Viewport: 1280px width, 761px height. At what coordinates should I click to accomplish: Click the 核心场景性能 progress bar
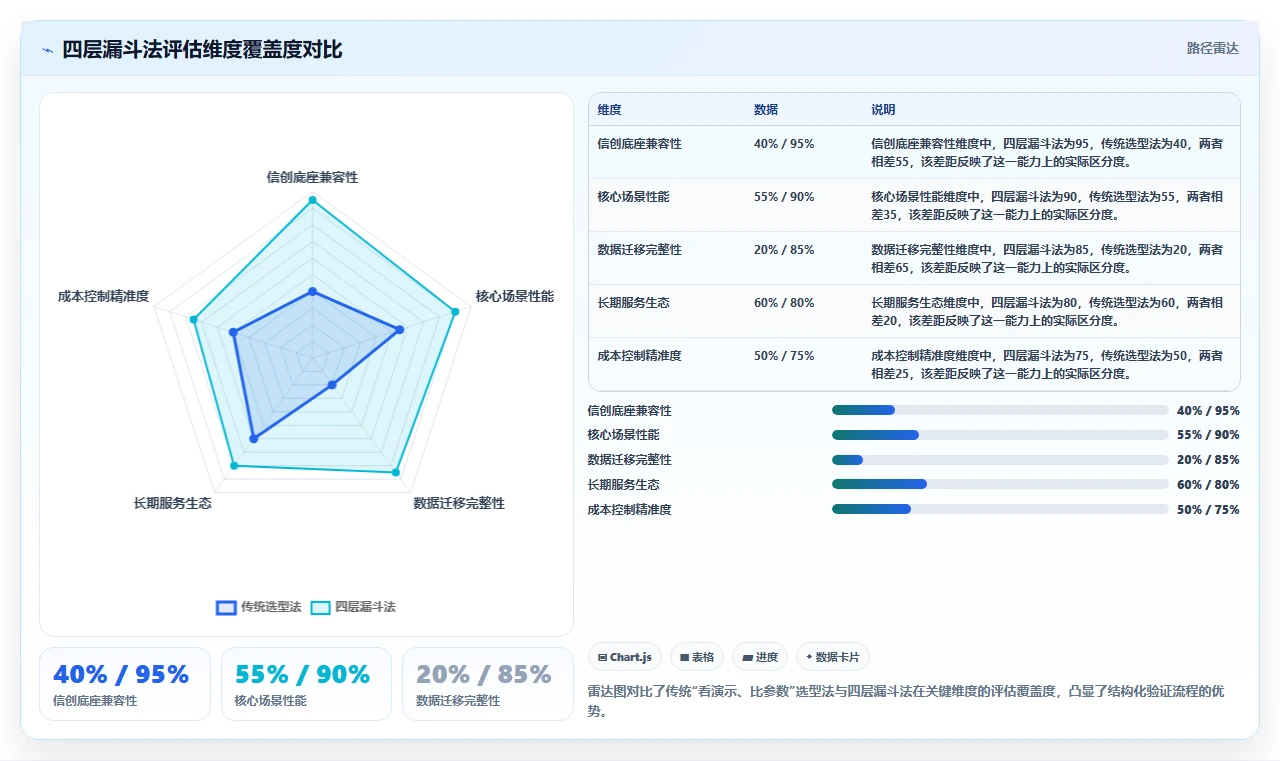[1000, 435]
